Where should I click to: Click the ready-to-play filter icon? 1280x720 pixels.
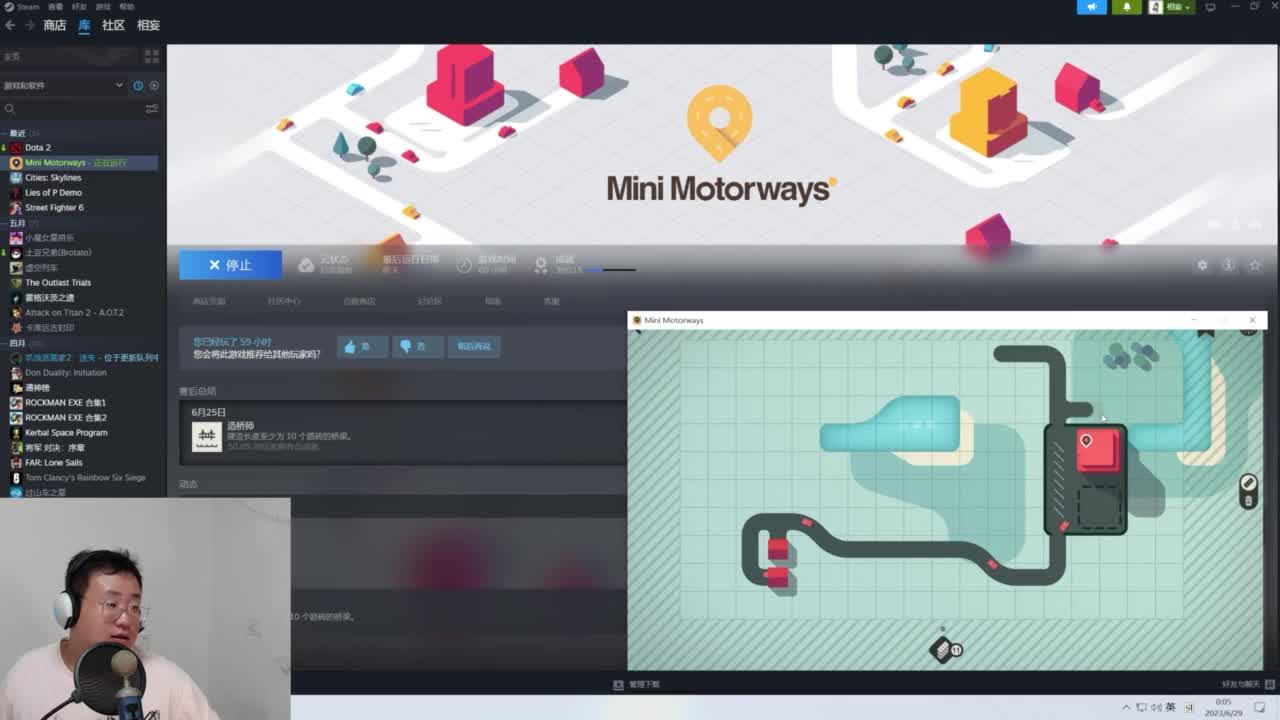(153, 85)
